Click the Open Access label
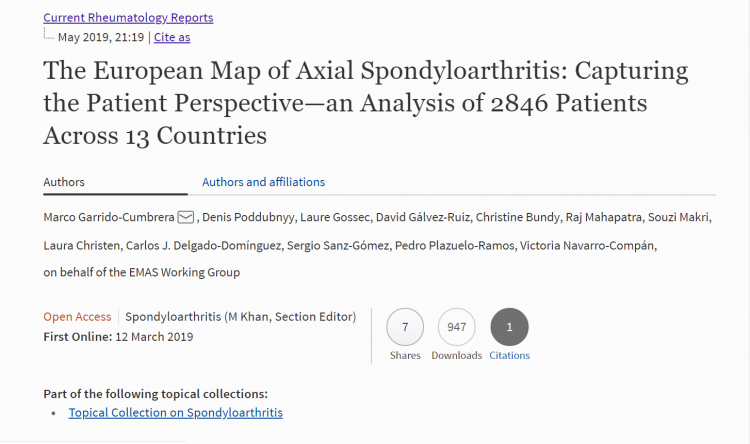750x444 pixels. point(78,317)
